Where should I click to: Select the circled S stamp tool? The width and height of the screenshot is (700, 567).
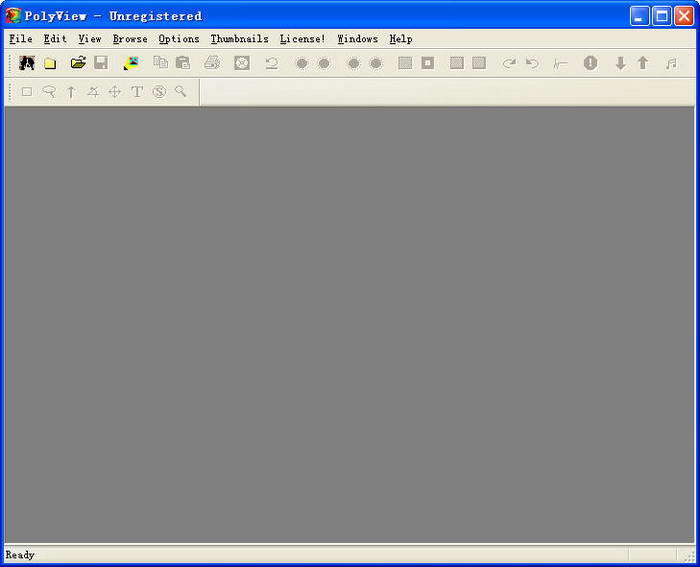159,92
